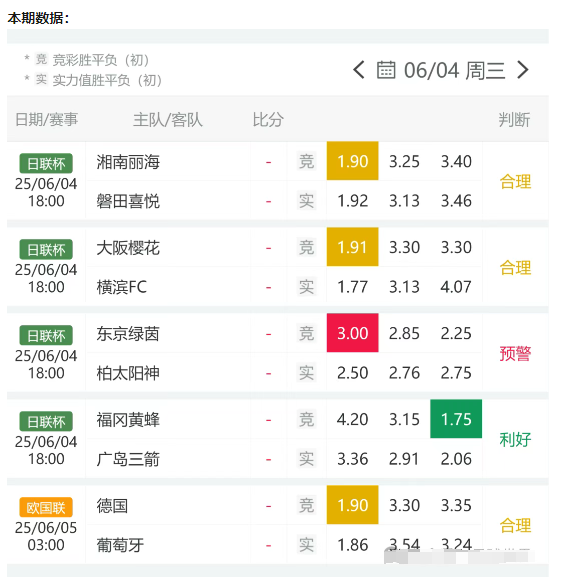
Task: Open the 利好 judgment for 福冈黄蜂 match
Action: pyautogui.click(x=515, y=439)
